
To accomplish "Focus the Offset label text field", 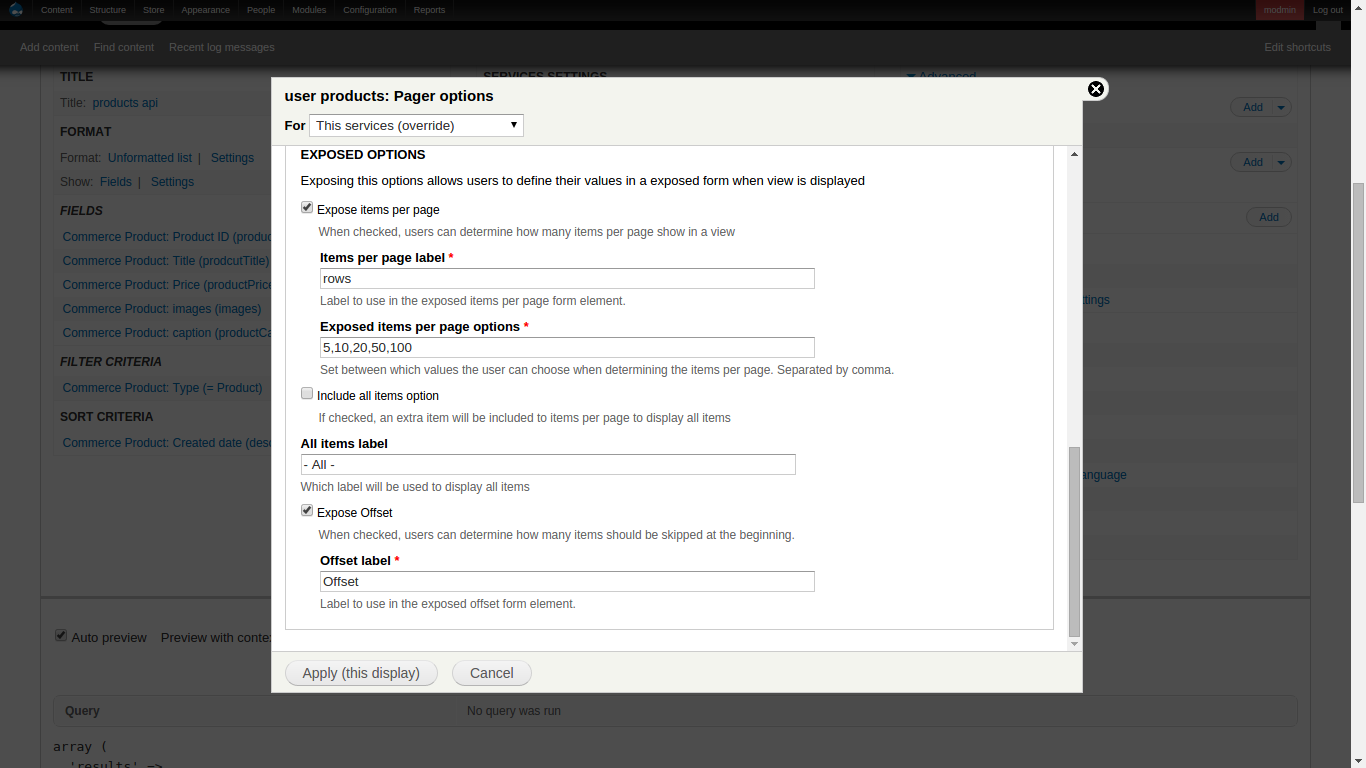I will pos(567,581).
